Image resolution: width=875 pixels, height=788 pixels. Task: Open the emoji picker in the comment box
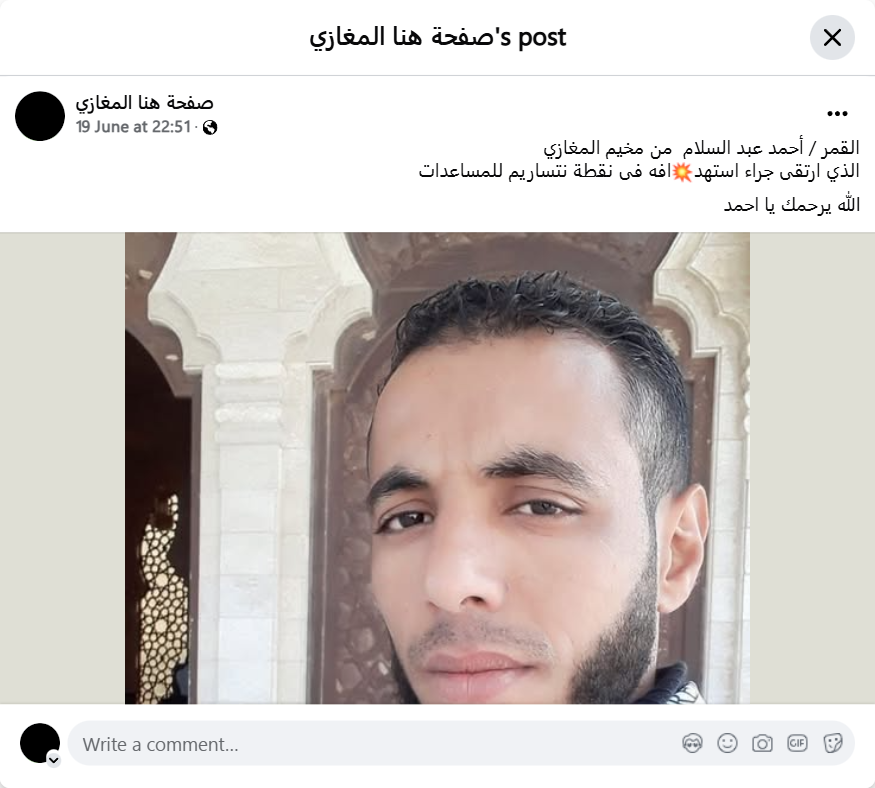(727, 743)
